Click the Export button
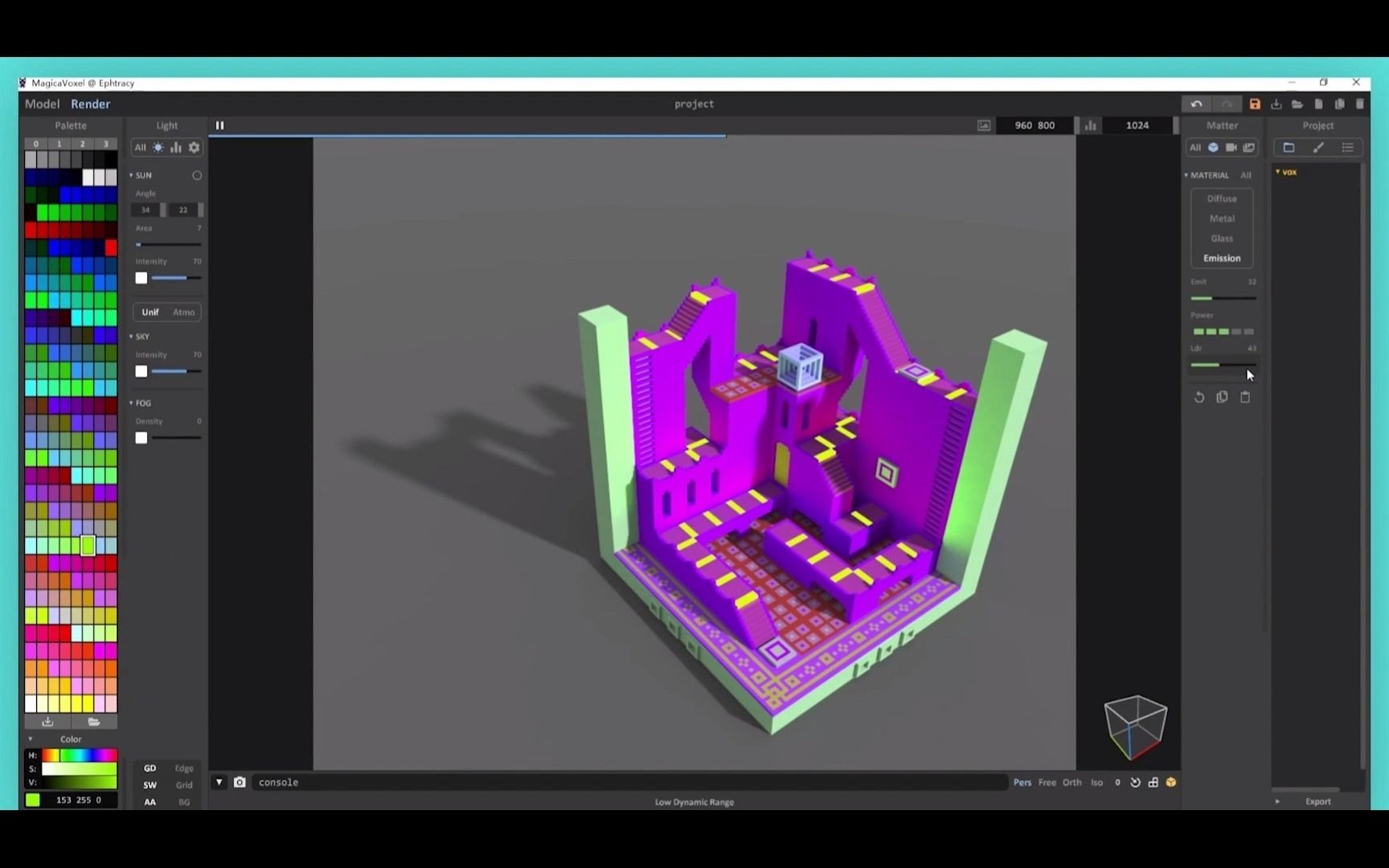 click(1317, 801)
